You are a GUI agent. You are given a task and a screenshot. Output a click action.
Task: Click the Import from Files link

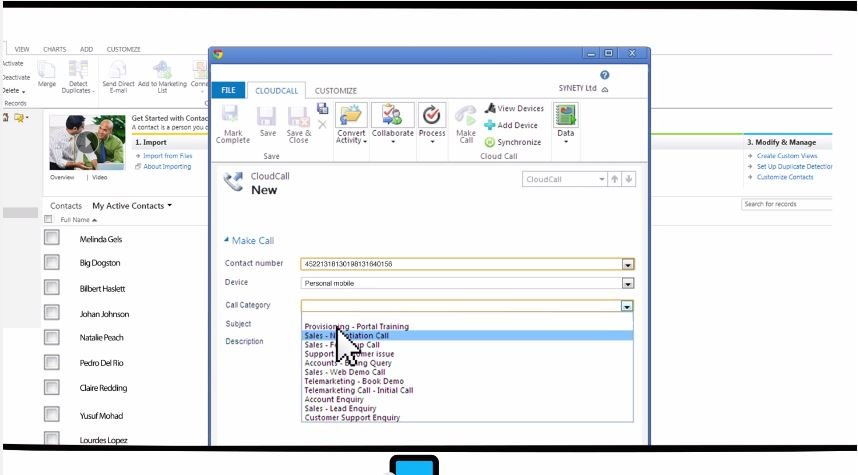[167, 156]
